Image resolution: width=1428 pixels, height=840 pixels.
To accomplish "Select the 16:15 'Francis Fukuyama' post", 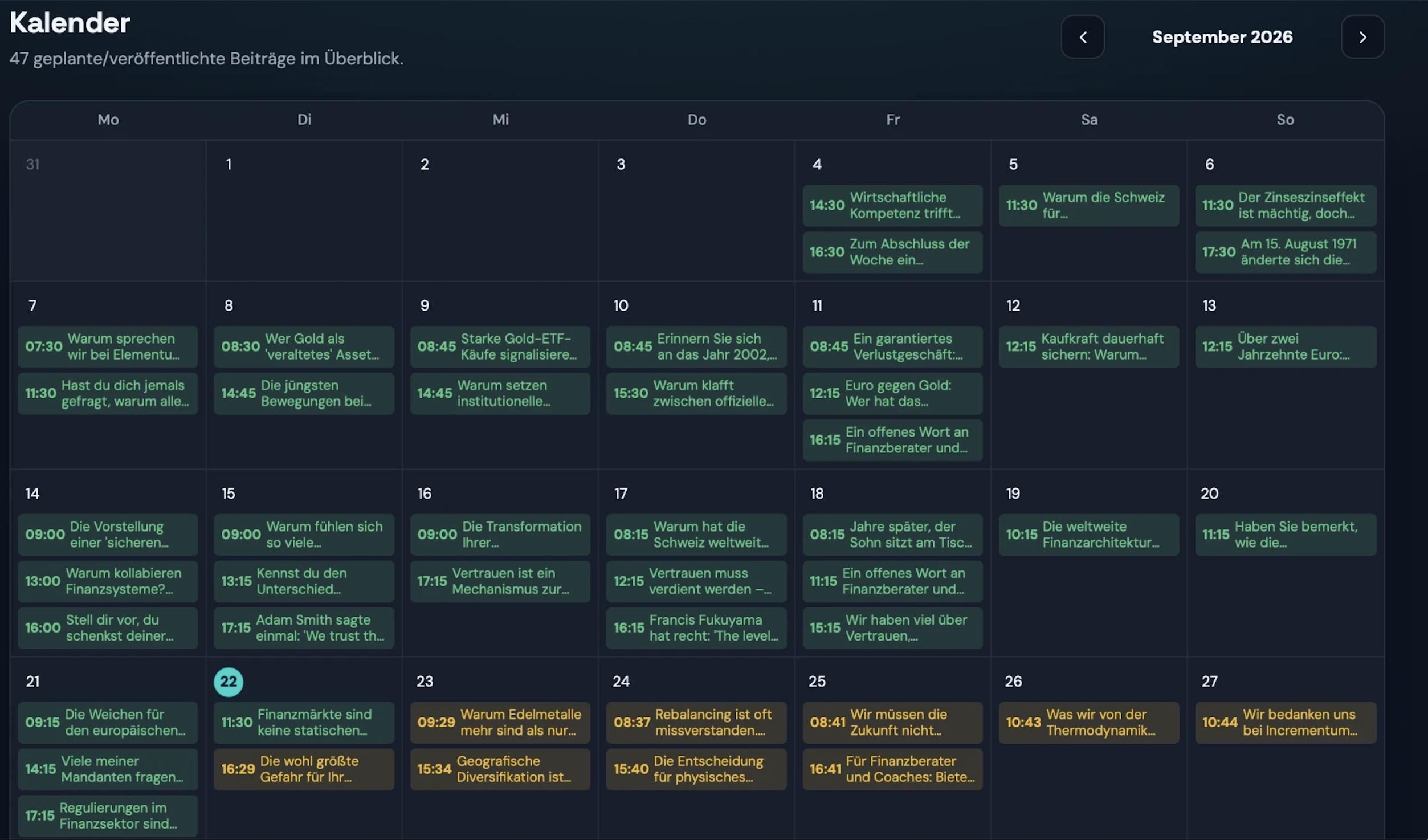I will tap(696, 628).
